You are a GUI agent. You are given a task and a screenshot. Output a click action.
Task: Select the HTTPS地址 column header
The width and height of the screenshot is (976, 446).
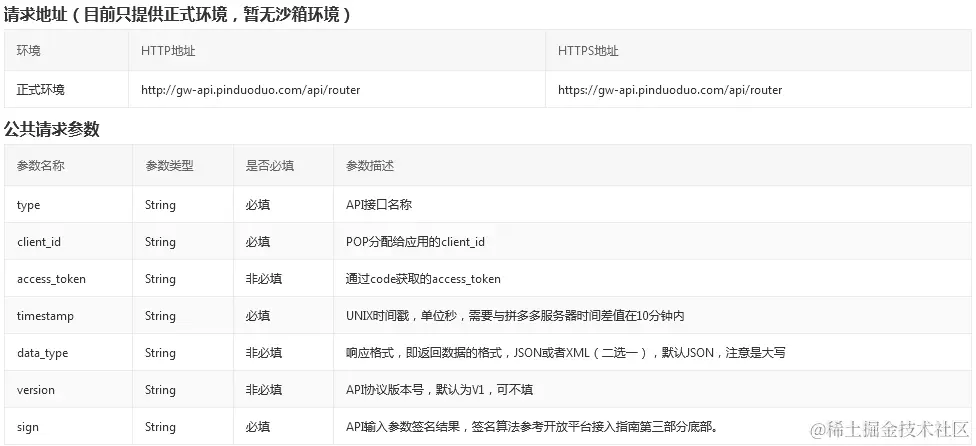(588, 51)
